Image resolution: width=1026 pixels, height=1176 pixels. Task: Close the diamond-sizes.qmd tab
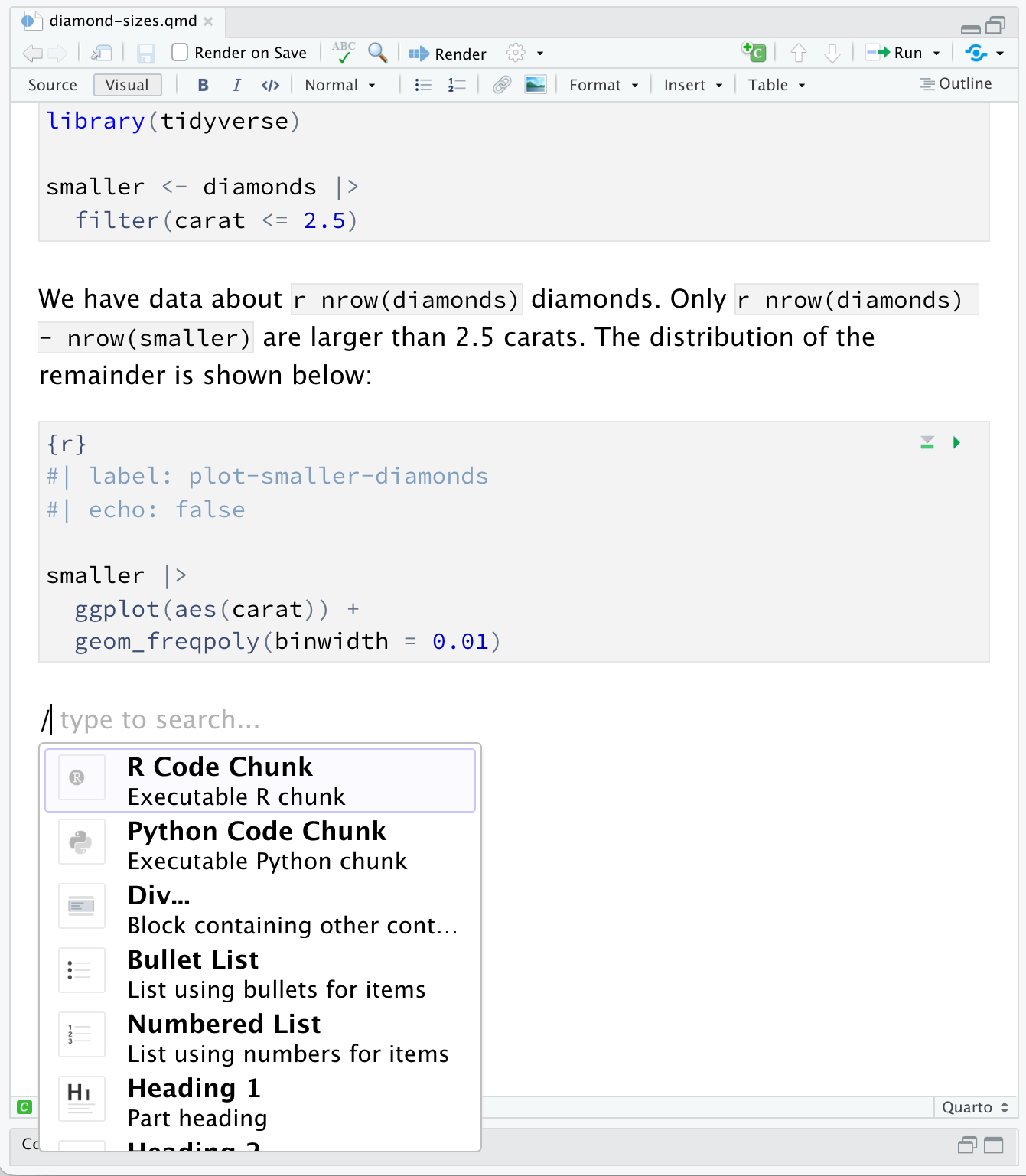(x=208, y=21)
